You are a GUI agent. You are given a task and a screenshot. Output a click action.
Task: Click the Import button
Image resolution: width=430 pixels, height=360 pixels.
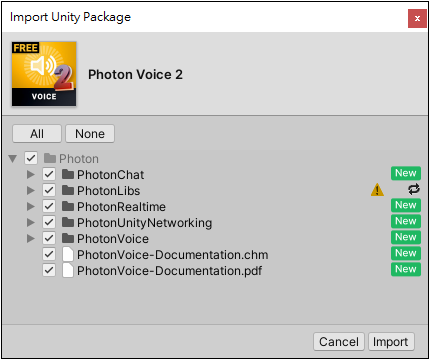(x=391, y=342)
